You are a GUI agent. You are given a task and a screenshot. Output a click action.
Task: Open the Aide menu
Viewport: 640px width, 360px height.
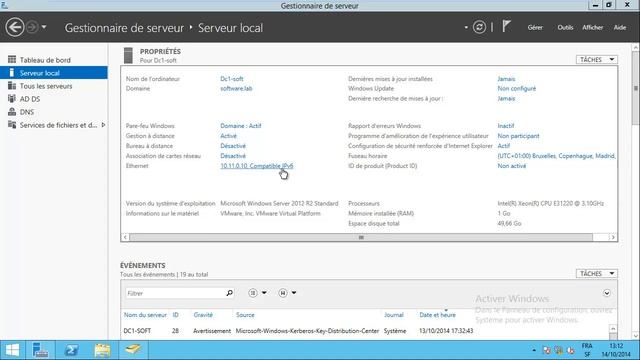tap(620, 27)
